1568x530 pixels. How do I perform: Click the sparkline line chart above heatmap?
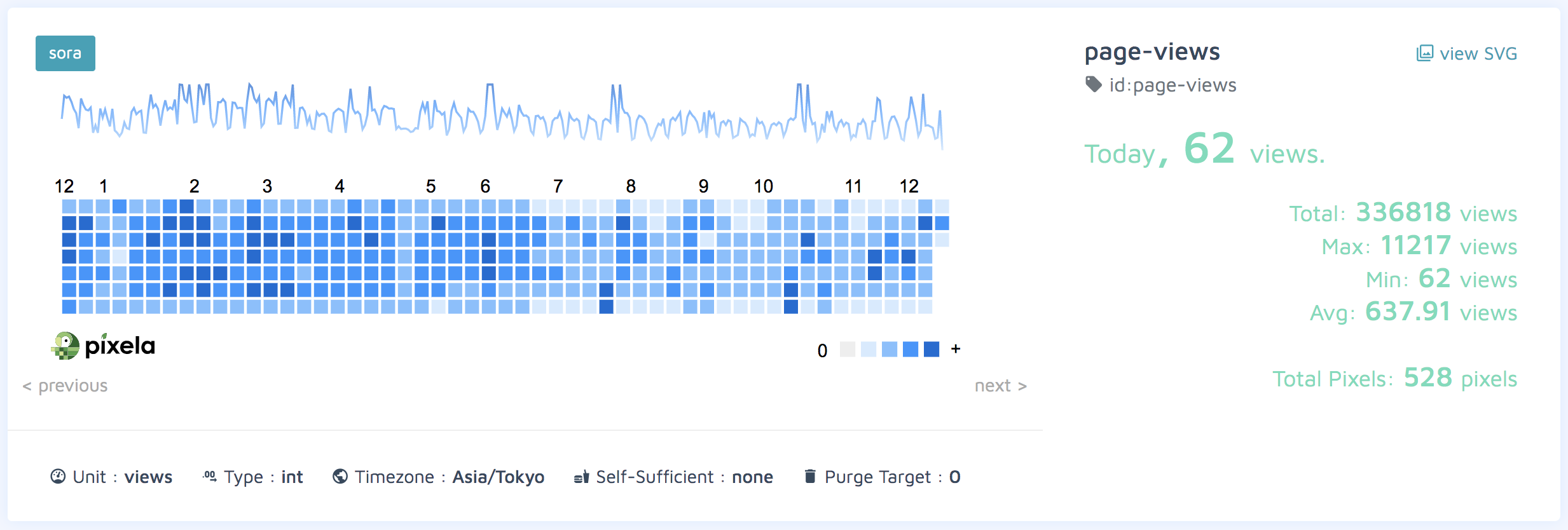(501, 114)
